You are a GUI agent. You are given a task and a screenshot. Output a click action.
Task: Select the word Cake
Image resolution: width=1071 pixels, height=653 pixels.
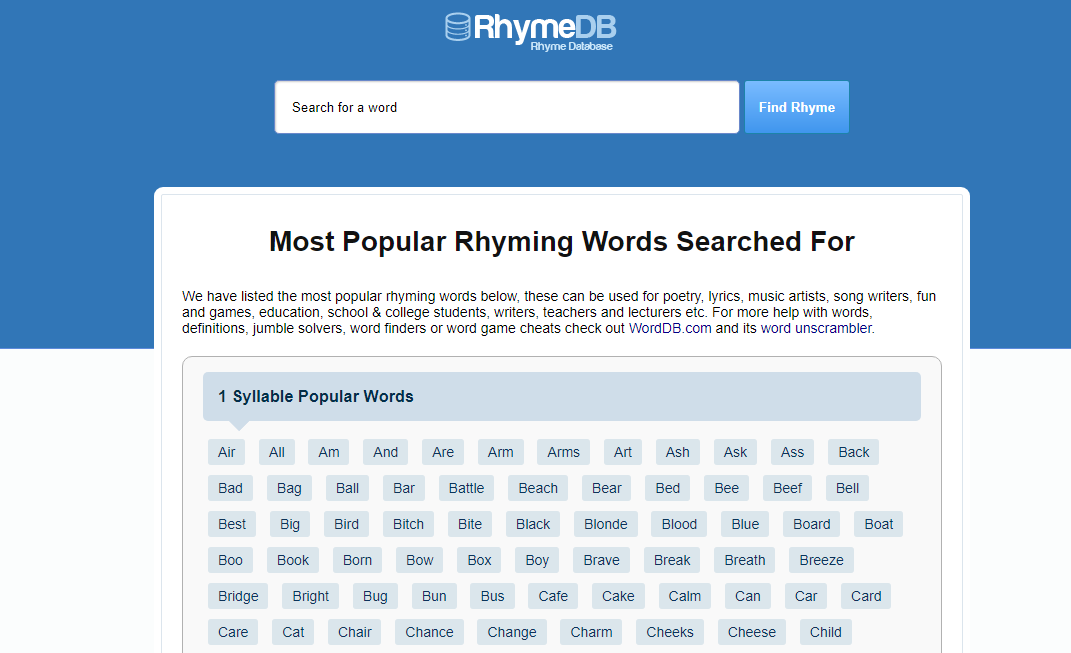click(x=618, y=596)
